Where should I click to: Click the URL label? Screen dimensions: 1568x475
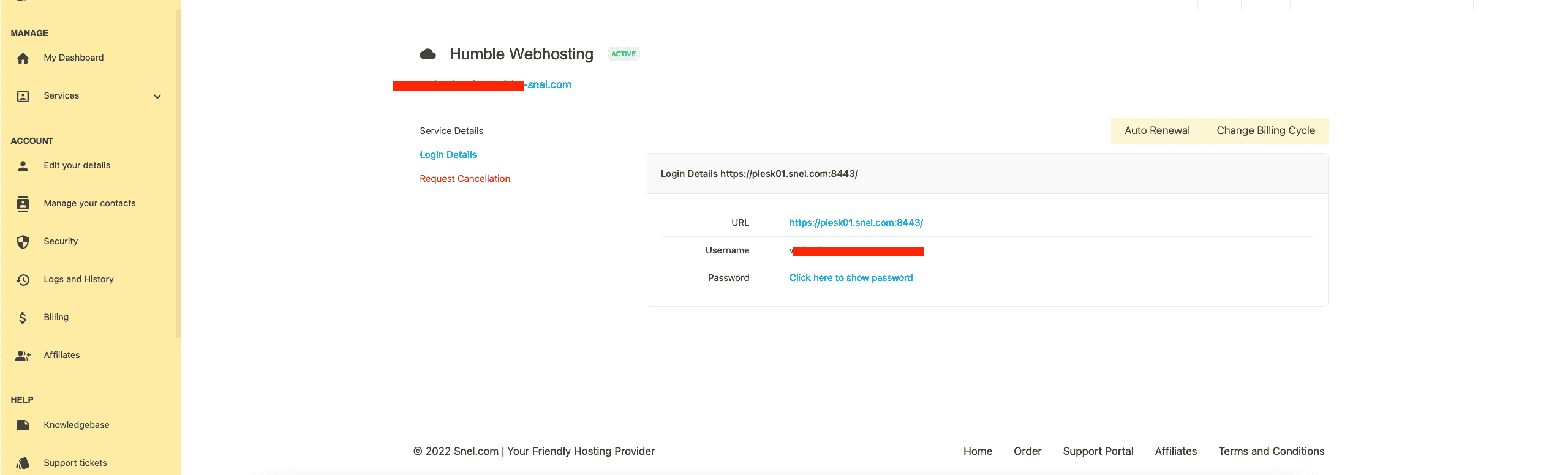click(x=740, y=223)
